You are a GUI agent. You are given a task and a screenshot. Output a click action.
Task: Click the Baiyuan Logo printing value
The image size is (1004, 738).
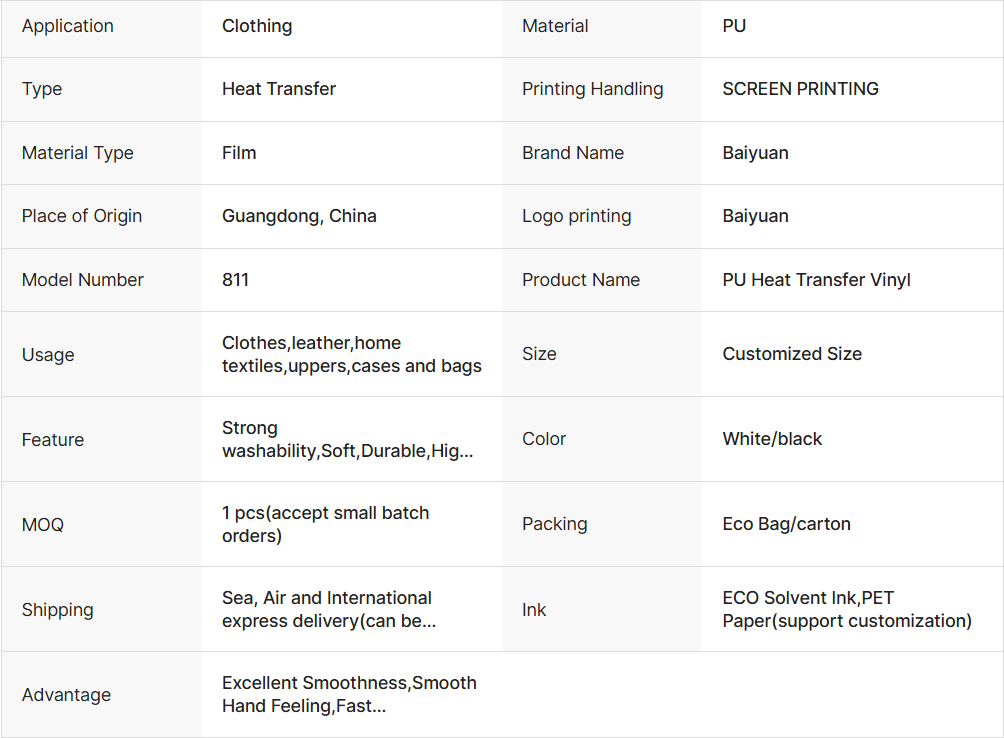pos(755,216)
